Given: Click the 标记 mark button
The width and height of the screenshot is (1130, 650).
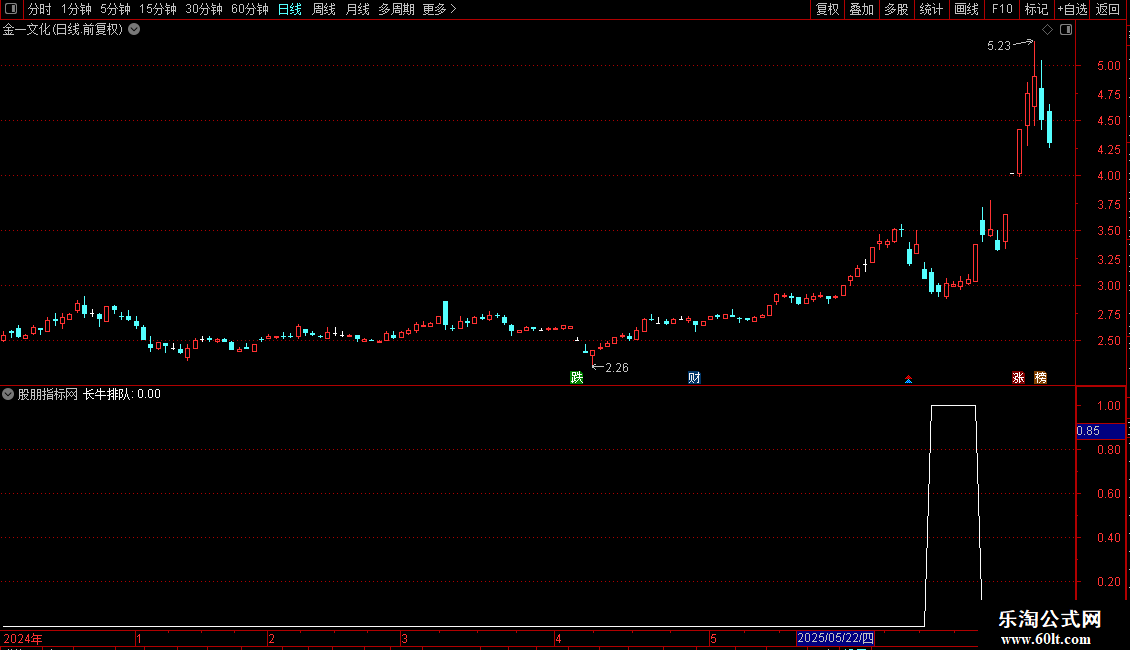Looking at the screenshot, I should (x=1036, y=9).
